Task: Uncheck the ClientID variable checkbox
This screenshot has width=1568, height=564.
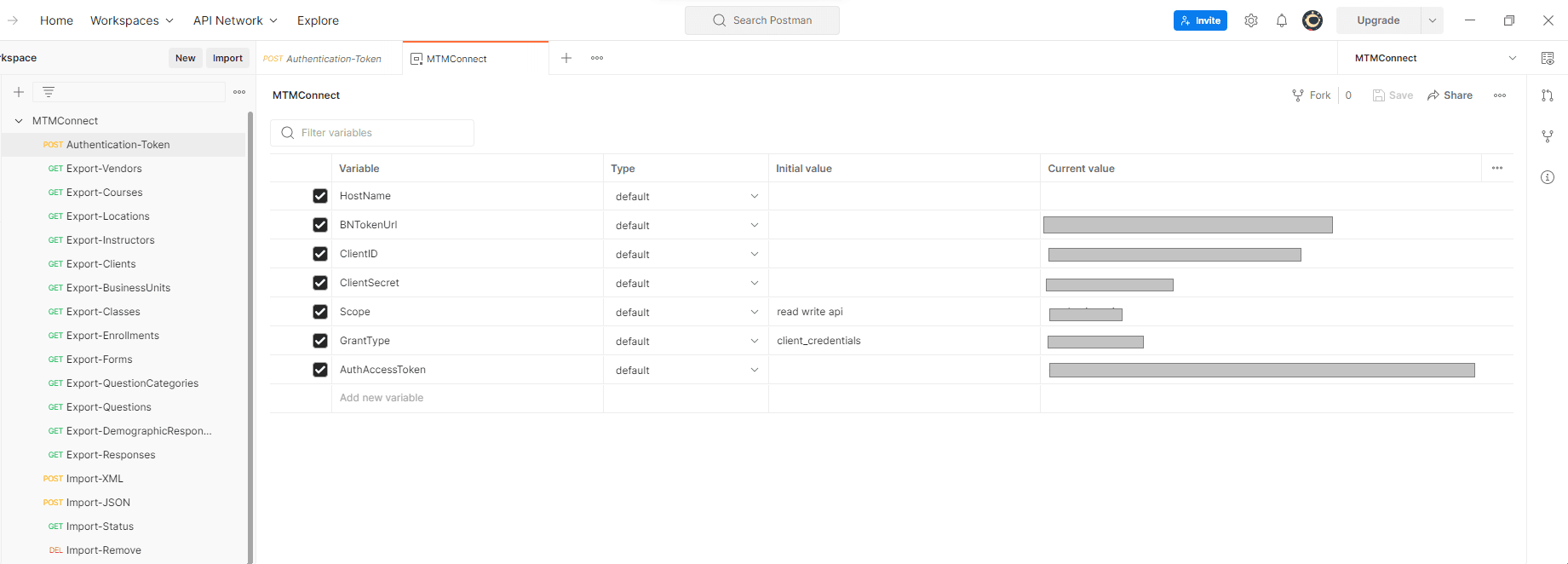Action: (x=320, y=254)
